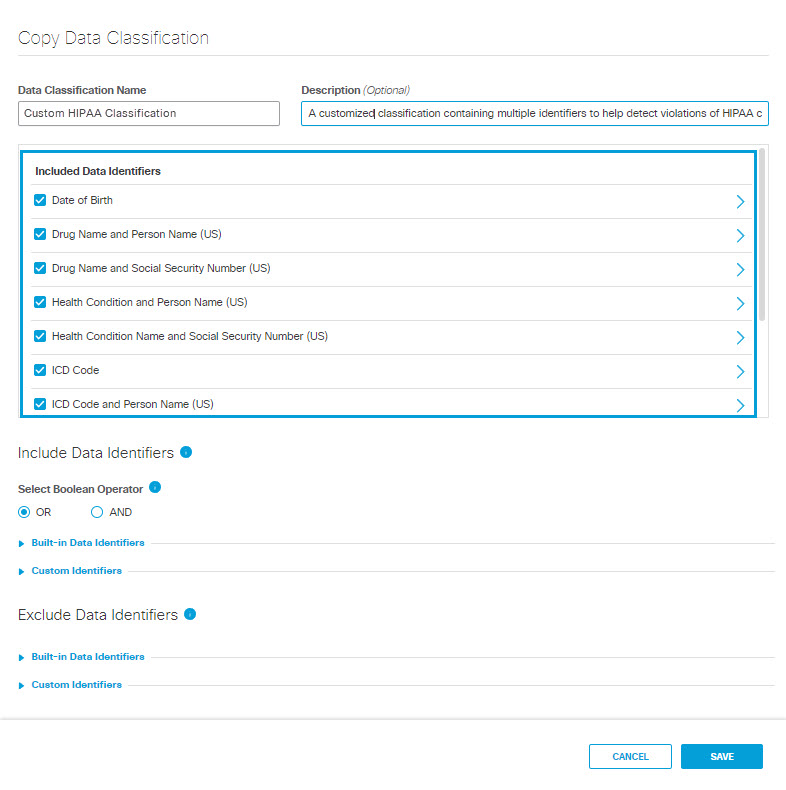Click info icon beside Include Data Identifiers heading
Screen dimensions: 786x790
click(186, 452)
